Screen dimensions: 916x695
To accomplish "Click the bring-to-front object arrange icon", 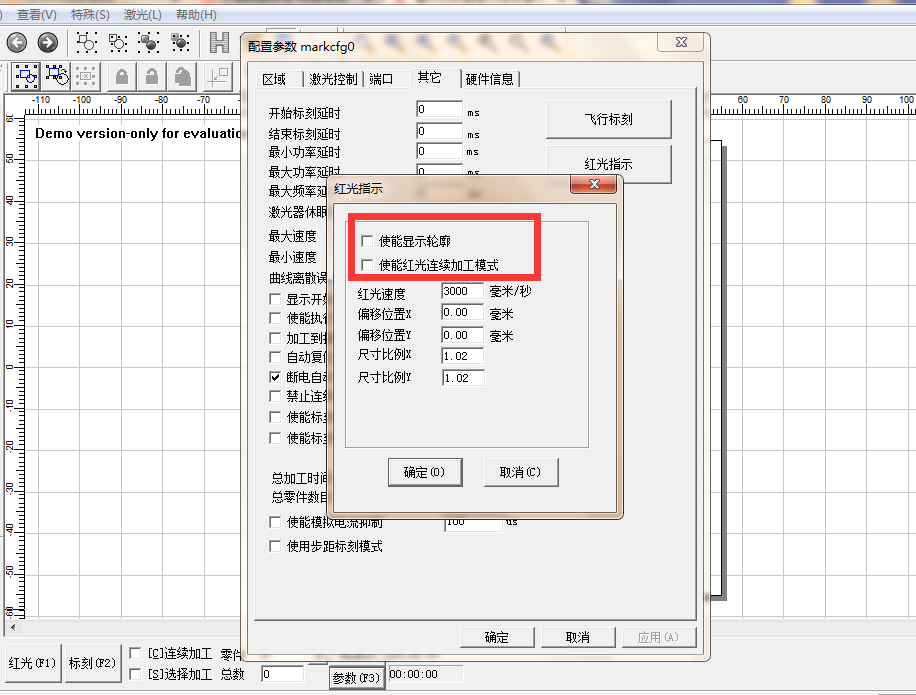I will pos(150,42).
